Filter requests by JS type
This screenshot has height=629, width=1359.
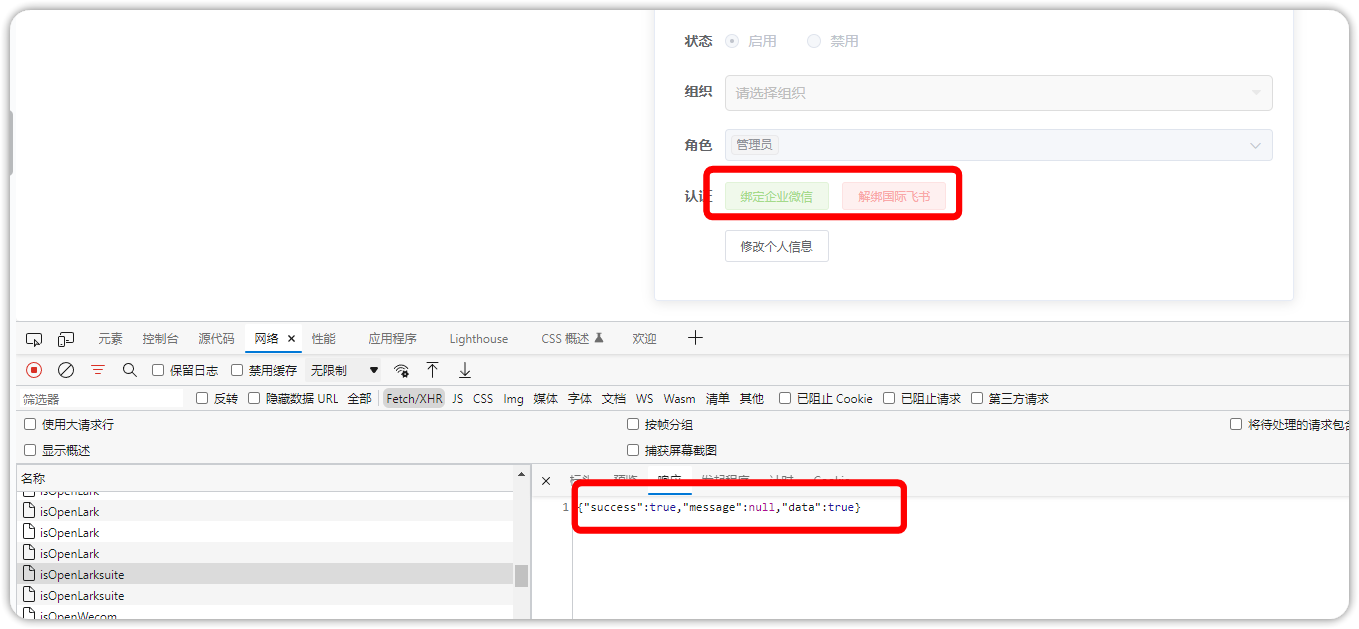coord(457,398)
